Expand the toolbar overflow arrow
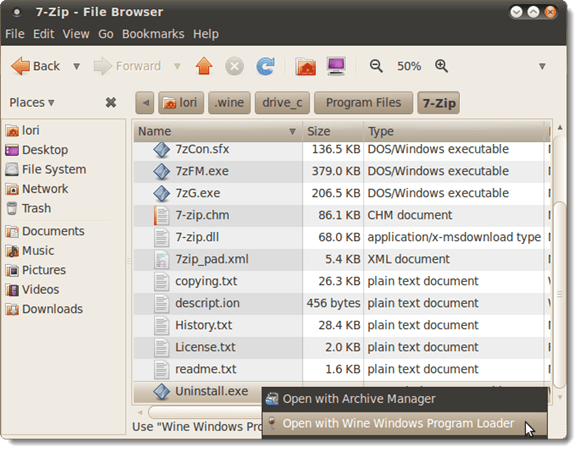This screenshot has width=580, height=452. [x=542, y=67]
